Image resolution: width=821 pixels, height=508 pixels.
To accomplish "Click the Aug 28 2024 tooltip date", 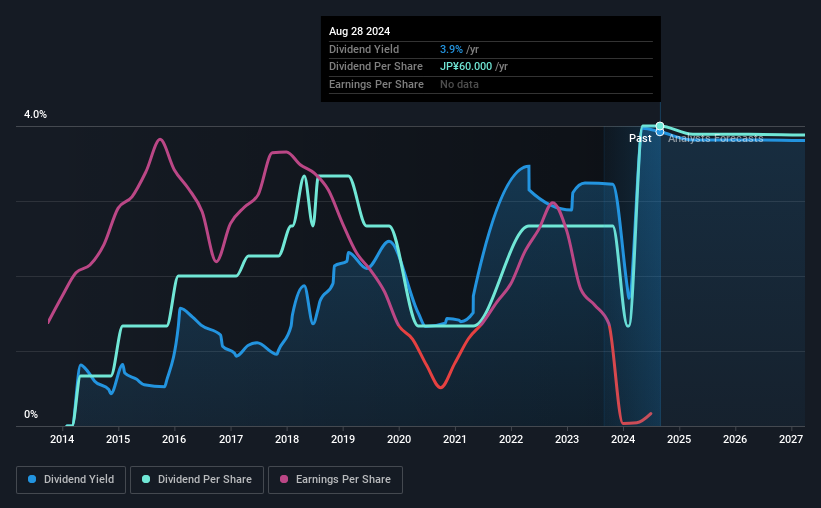I will pos(359,31).
